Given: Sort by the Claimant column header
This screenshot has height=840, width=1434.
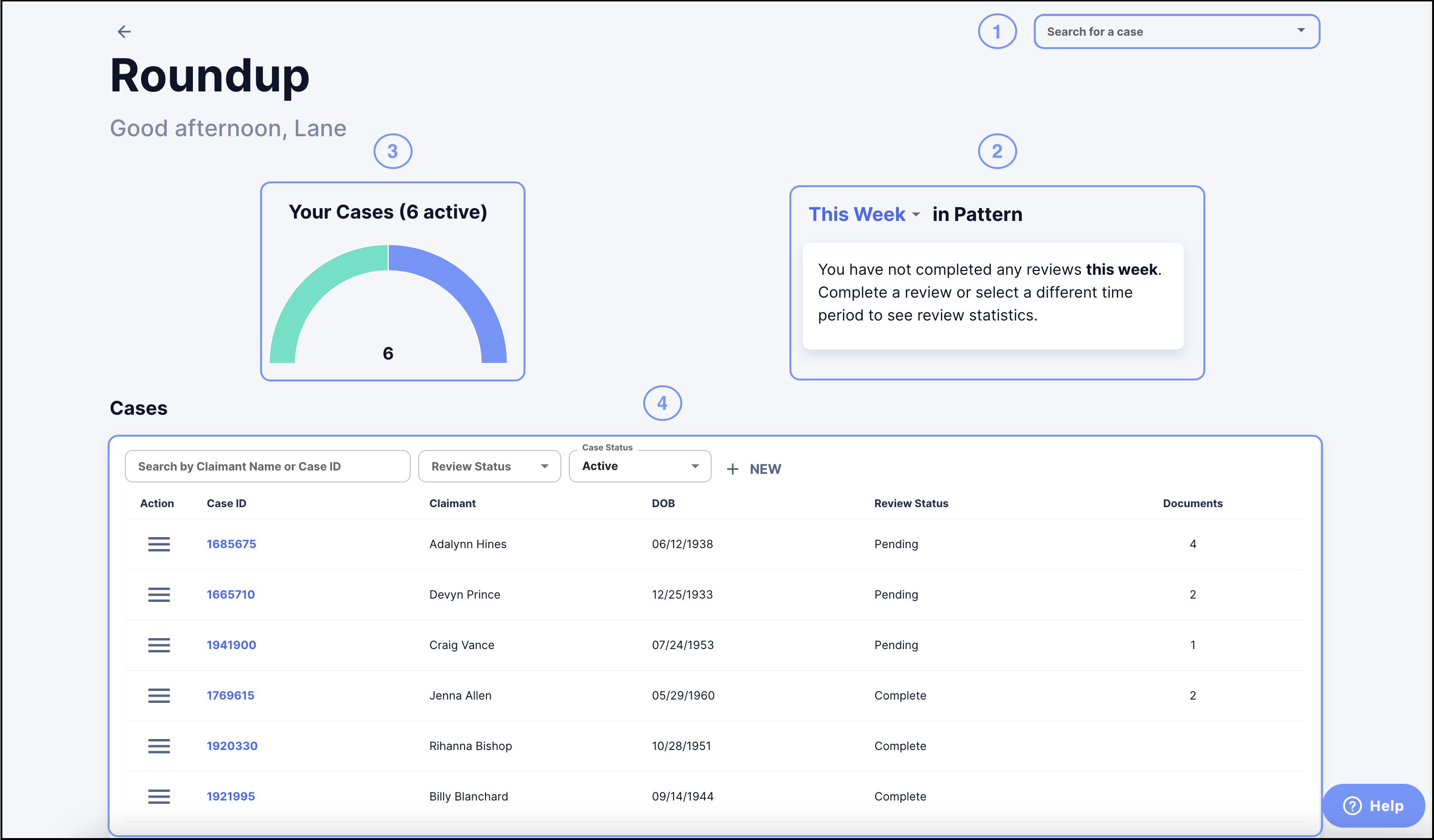Looking at the screenshot, I should pyautogui.click(x=453, y=503).
